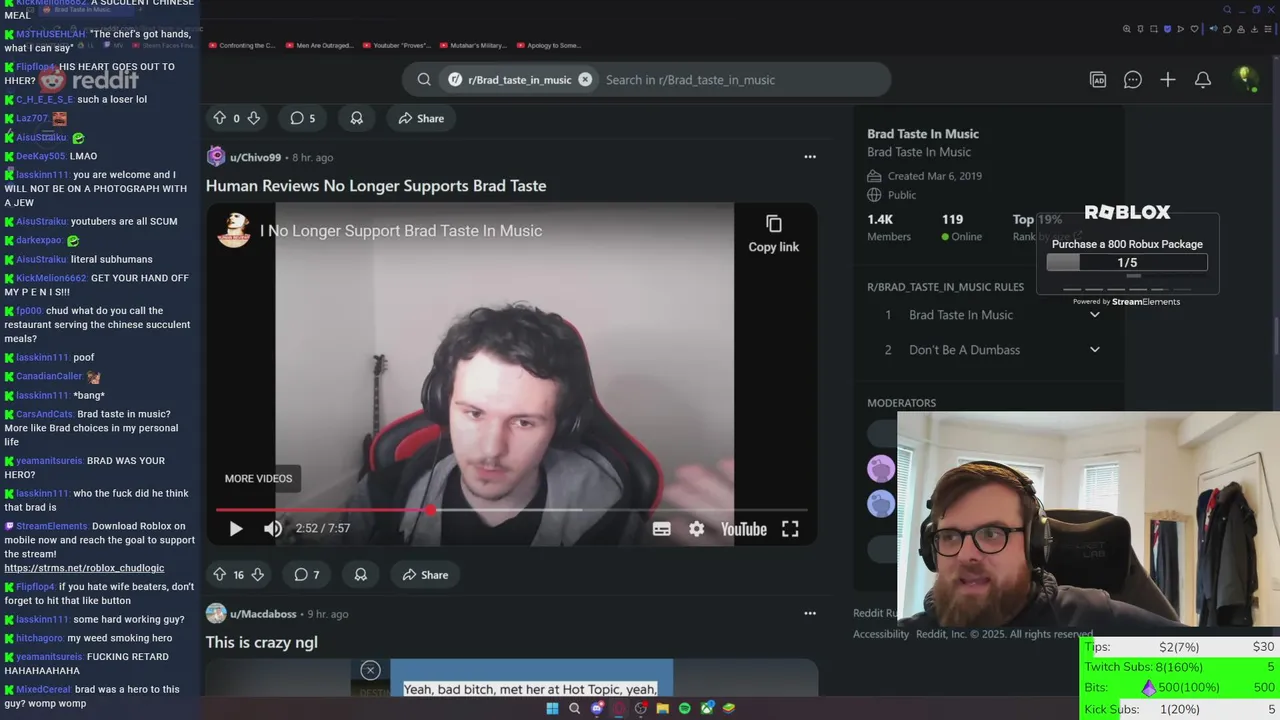
Task: Share the post with 5 comments
Action: tap(421, 118)
